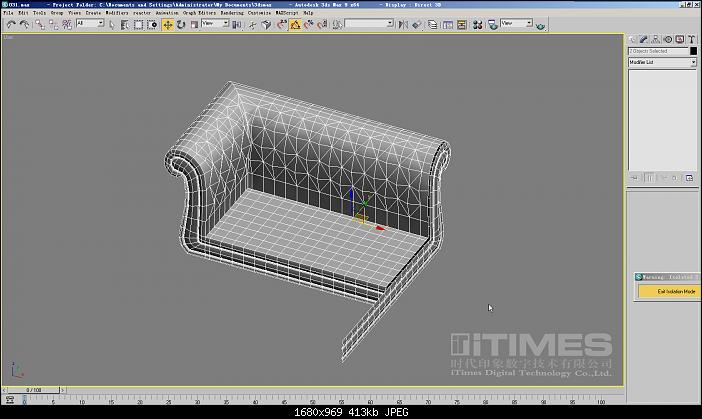The width and height of the screenshot is (702, 419).
Task: Click the Select Object arrow tool
Action: (111, 24)
